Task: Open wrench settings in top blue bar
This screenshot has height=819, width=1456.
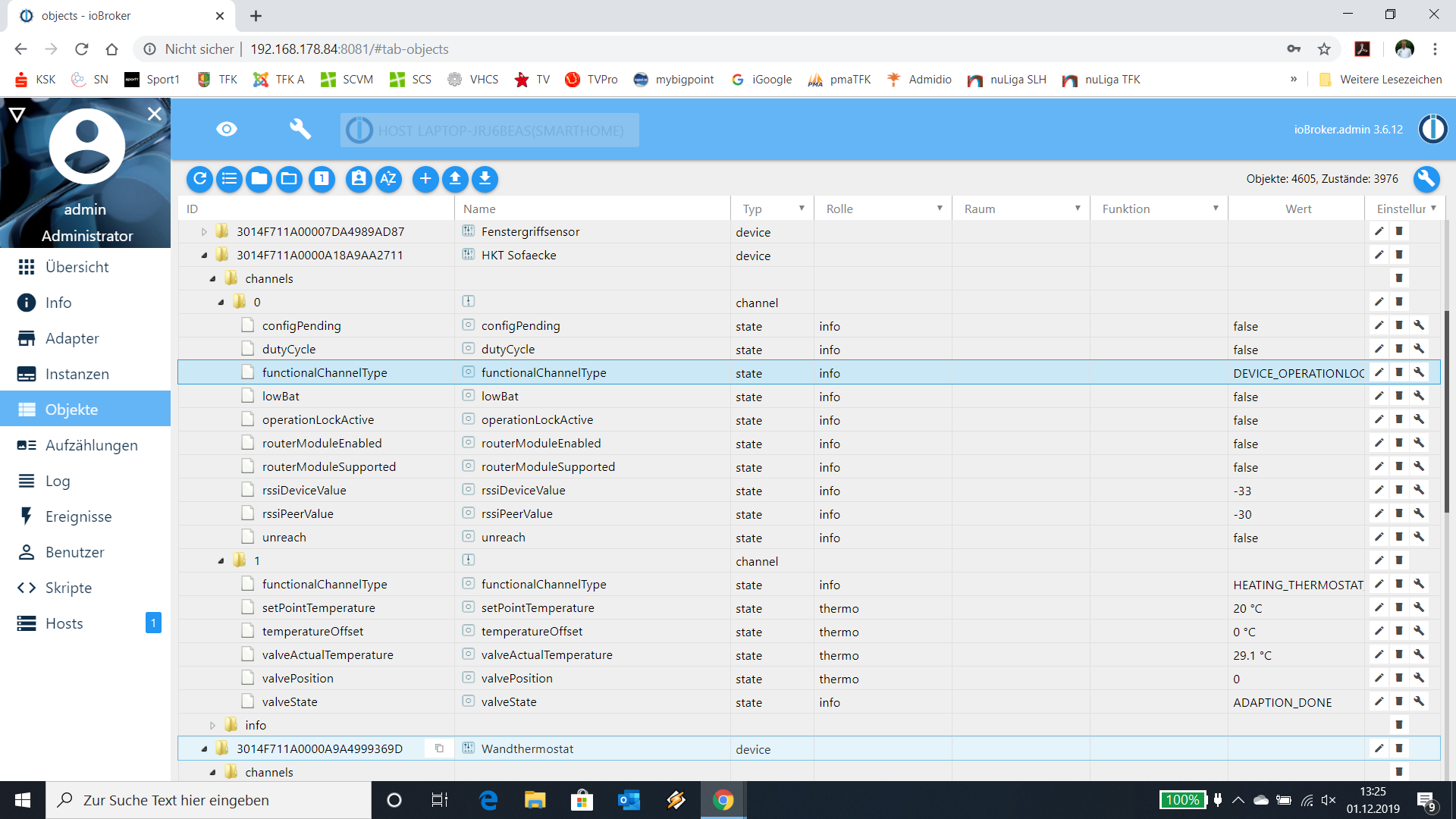Action: pos(300,130)
